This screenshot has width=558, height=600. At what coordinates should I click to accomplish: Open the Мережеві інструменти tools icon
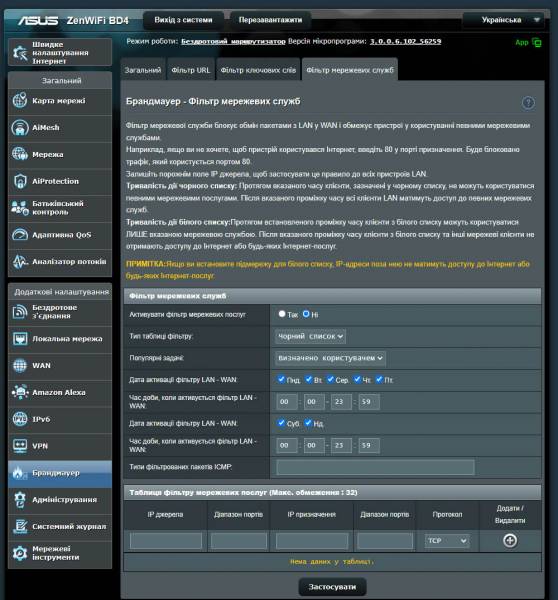[20, 553]
